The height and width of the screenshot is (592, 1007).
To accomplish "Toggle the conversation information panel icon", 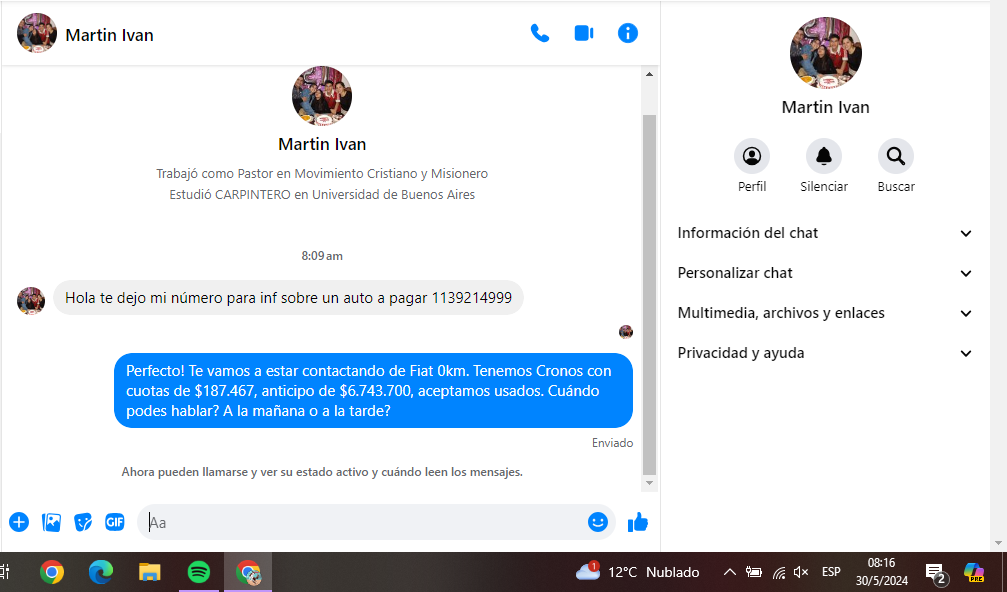I will (628, 33).
